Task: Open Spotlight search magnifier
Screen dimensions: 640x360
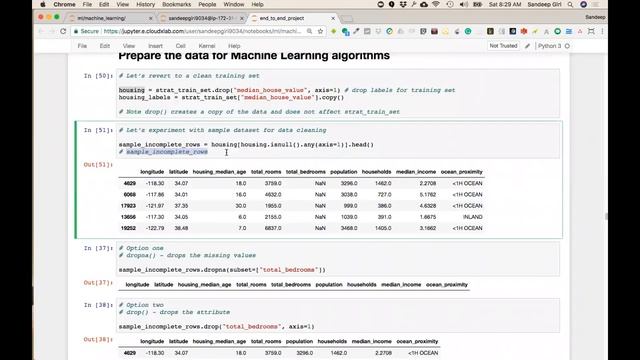Action: click(570, 4)
